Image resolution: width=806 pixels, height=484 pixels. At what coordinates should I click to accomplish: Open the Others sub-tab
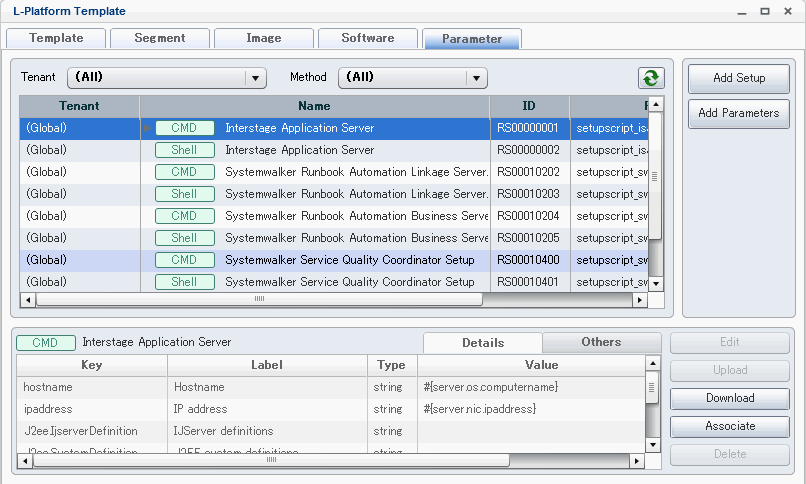[601, 342]
